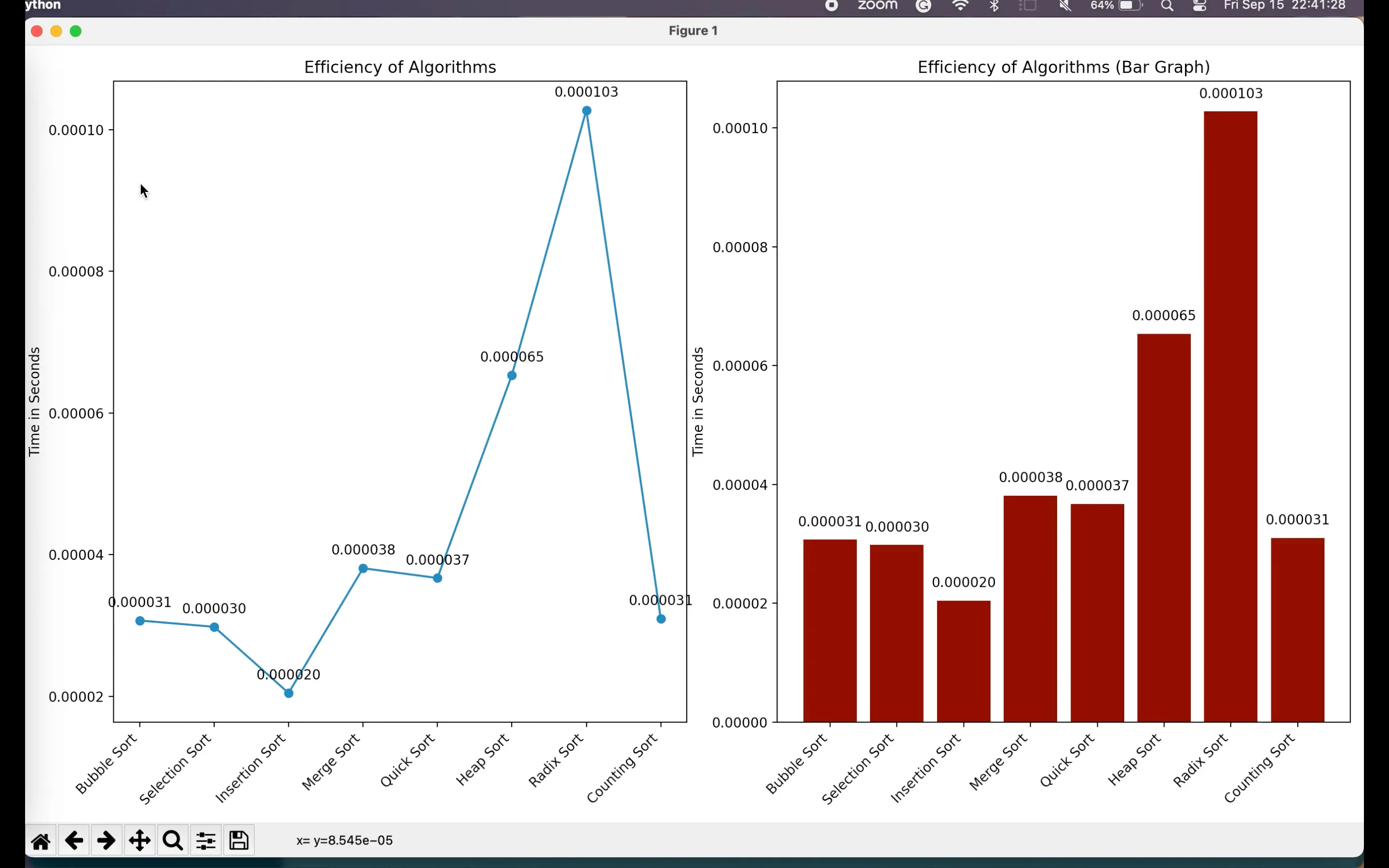The height and width of the screenshot is (868, 1389).
Task: Click the Heap Sort data point on line chart
Action: coord(512,376)
